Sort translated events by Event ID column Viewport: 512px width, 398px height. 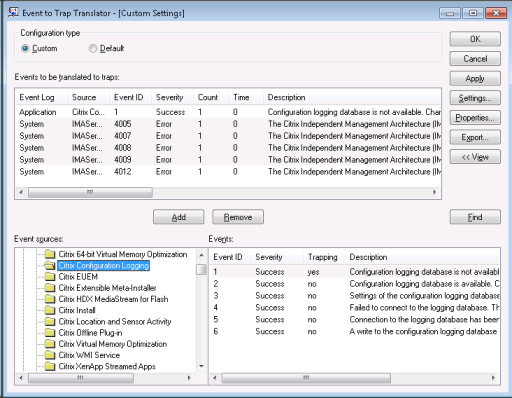[x=130, y=97]
